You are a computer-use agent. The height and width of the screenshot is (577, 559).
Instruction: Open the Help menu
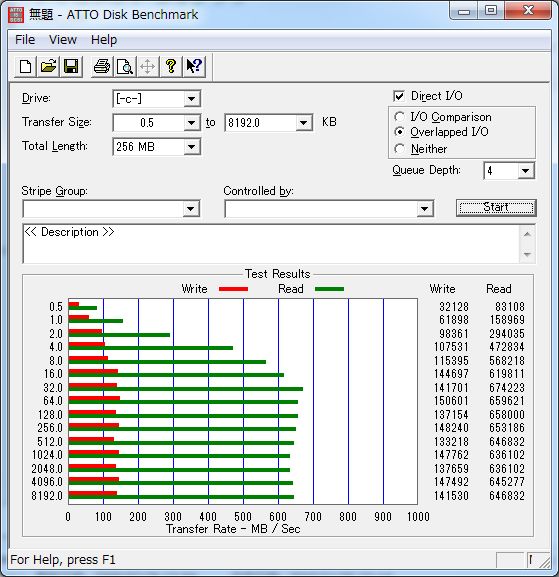(x=104, y=40)
